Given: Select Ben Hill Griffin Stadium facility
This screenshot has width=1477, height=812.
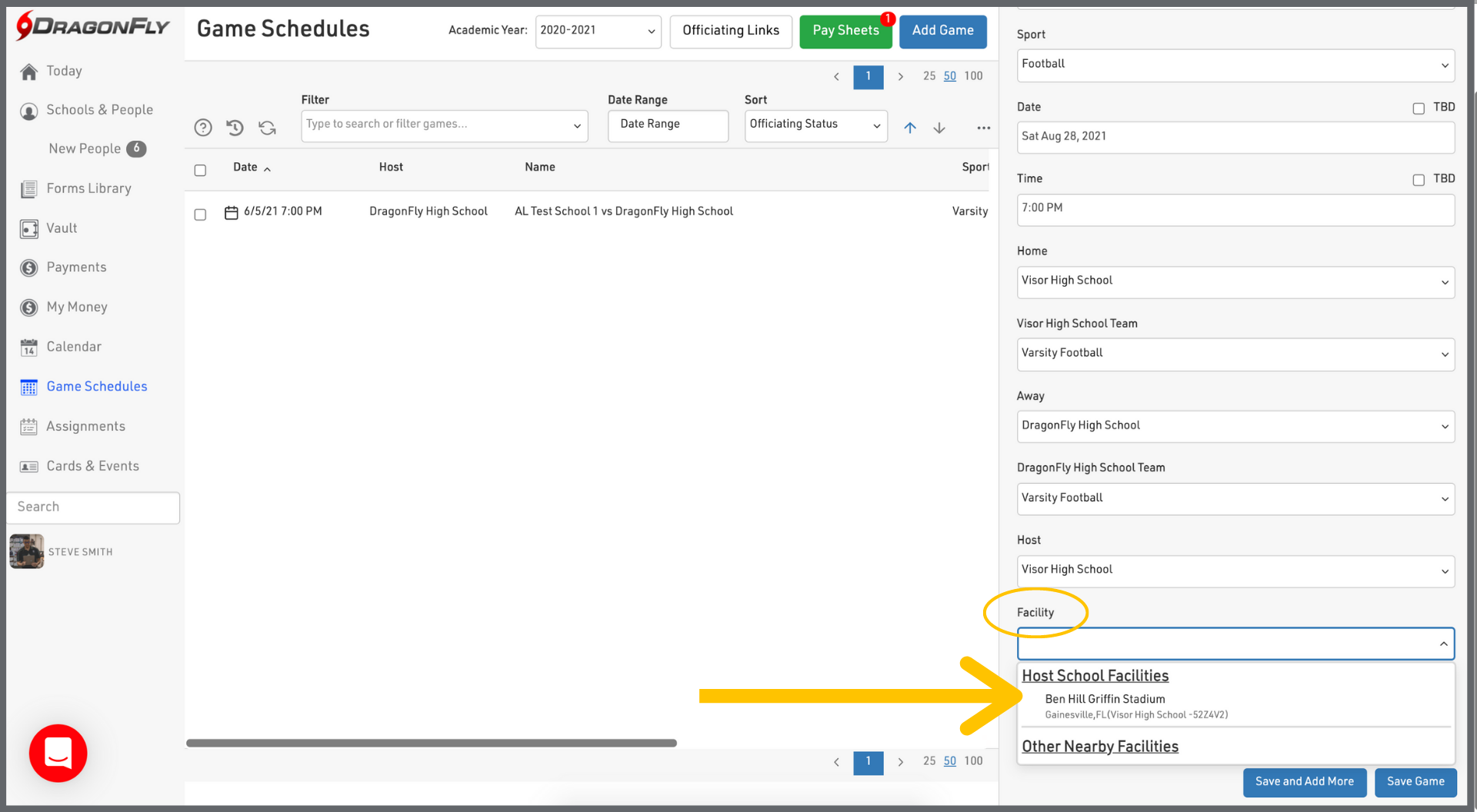Looking at the screenshot, I should pos(1105,699).
